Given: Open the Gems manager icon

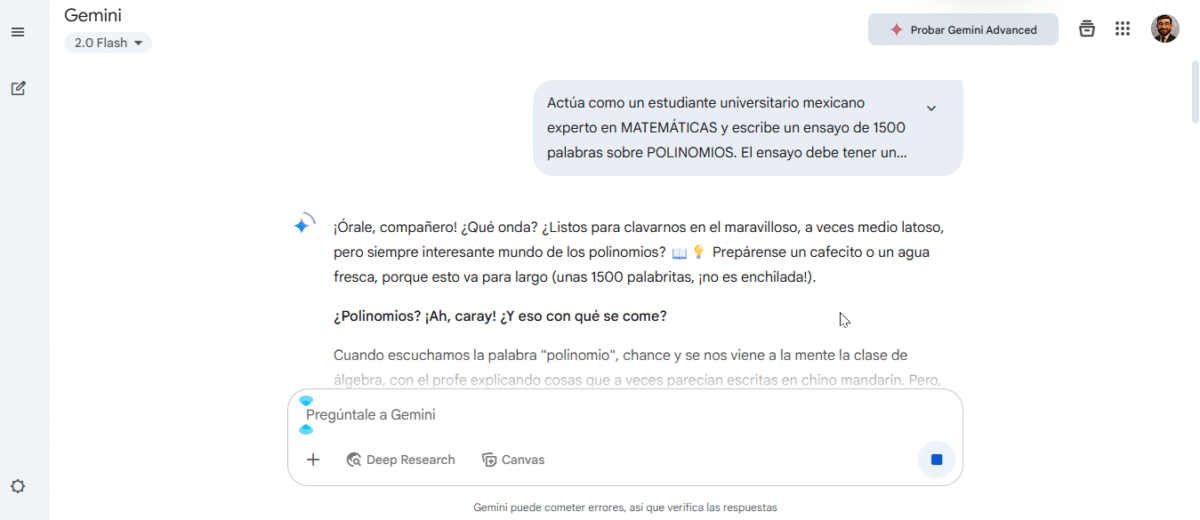Looking at the screenshot, I should (x=1087, y=29).
